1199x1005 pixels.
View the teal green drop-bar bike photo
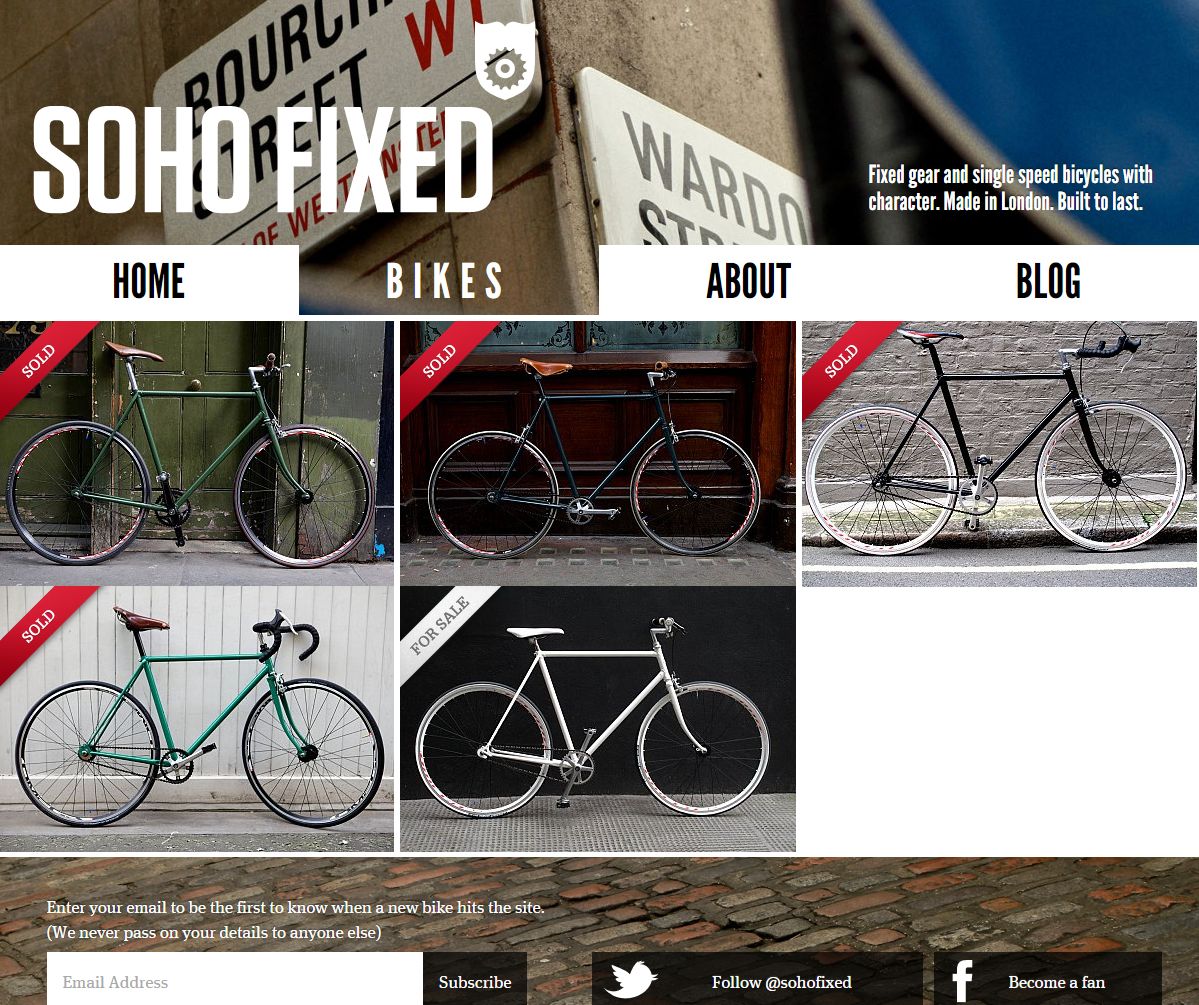coord(197,719)
